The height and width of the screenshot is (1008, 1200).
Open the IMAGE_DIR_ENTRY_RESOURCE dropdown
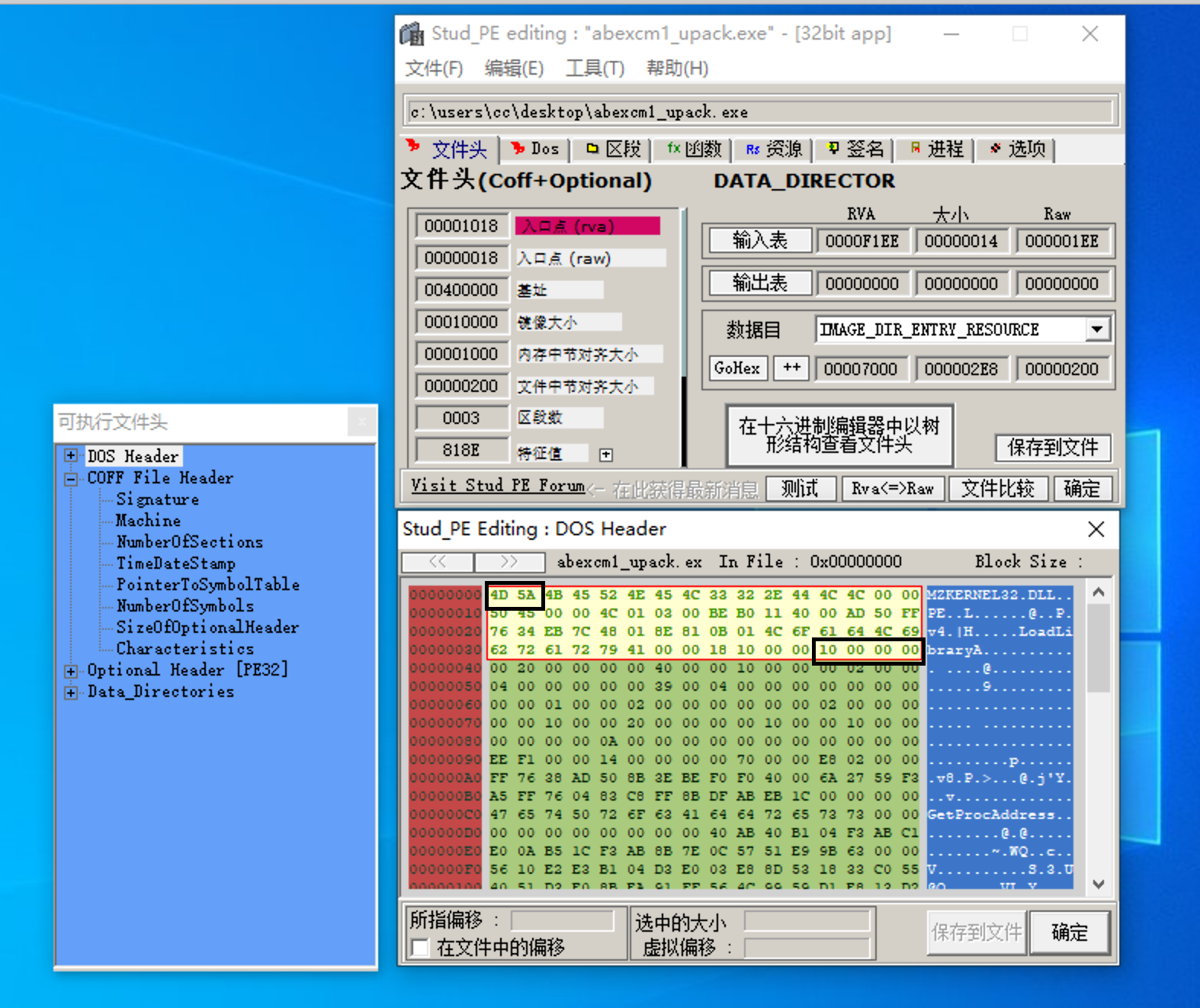[1096, 329]
